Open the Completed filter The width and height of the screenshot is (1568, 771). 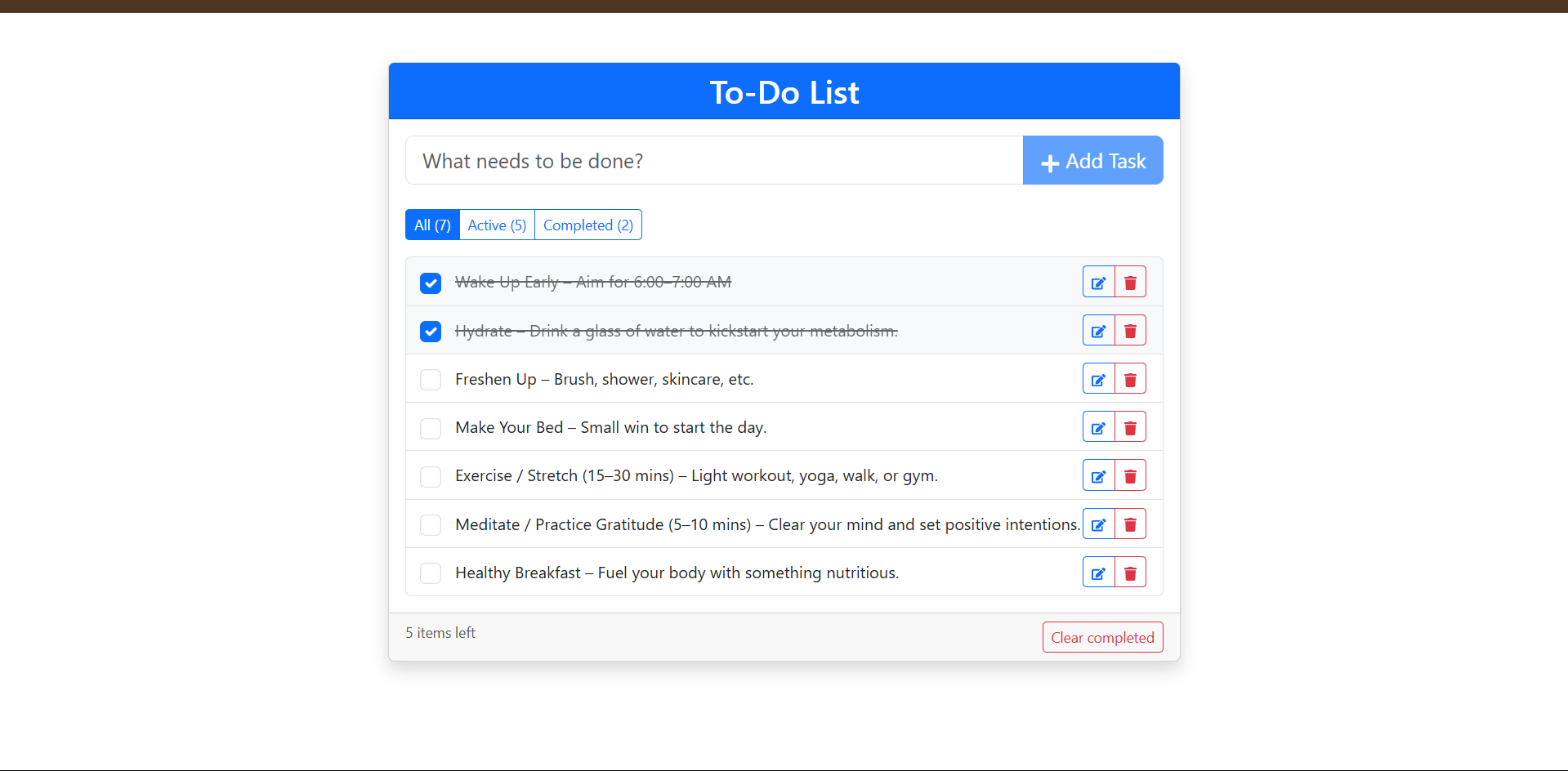click(x=587, y=225)
